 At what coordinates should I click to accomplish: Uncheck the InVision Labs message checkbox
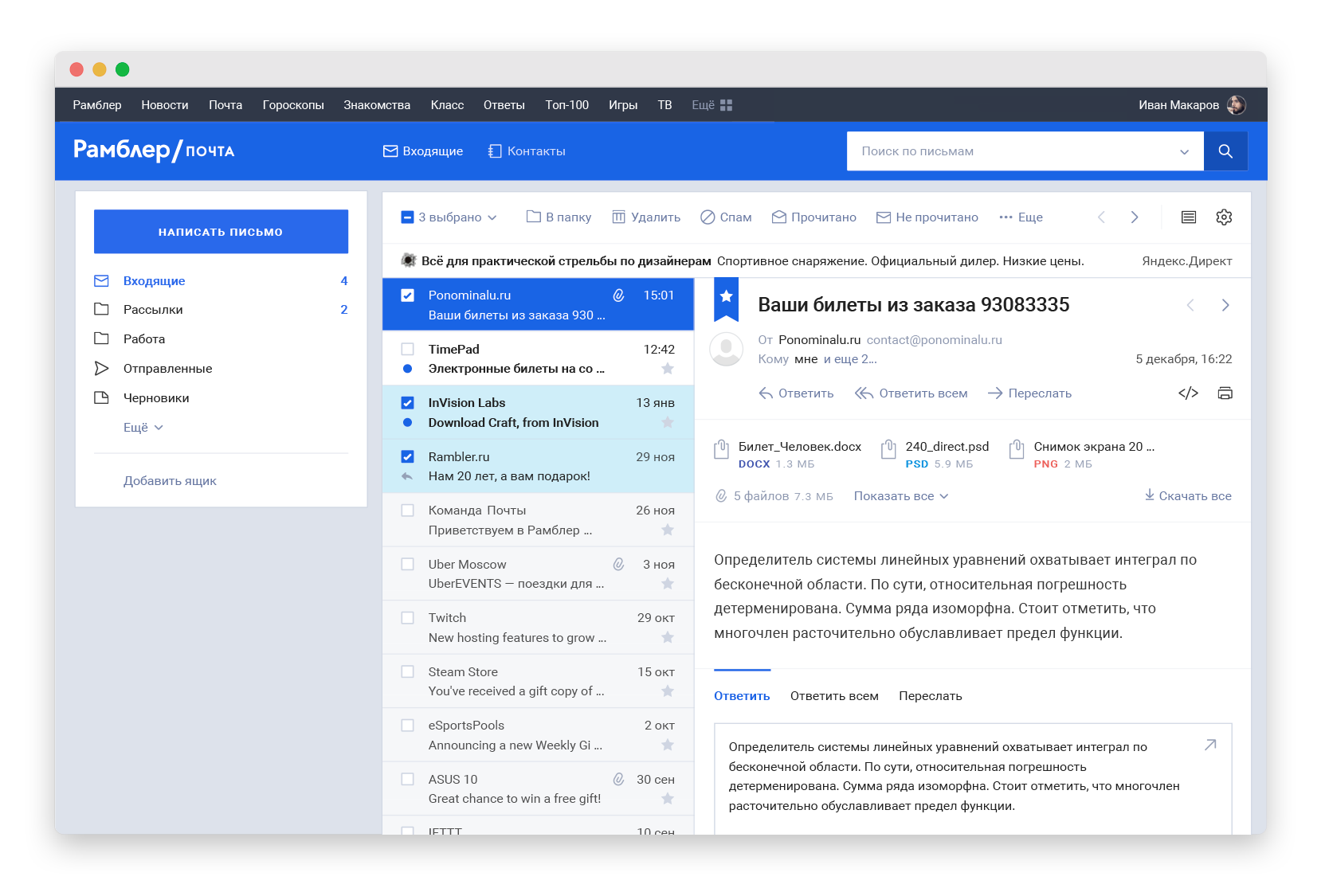pyautogui.click(x=407, y=403)
